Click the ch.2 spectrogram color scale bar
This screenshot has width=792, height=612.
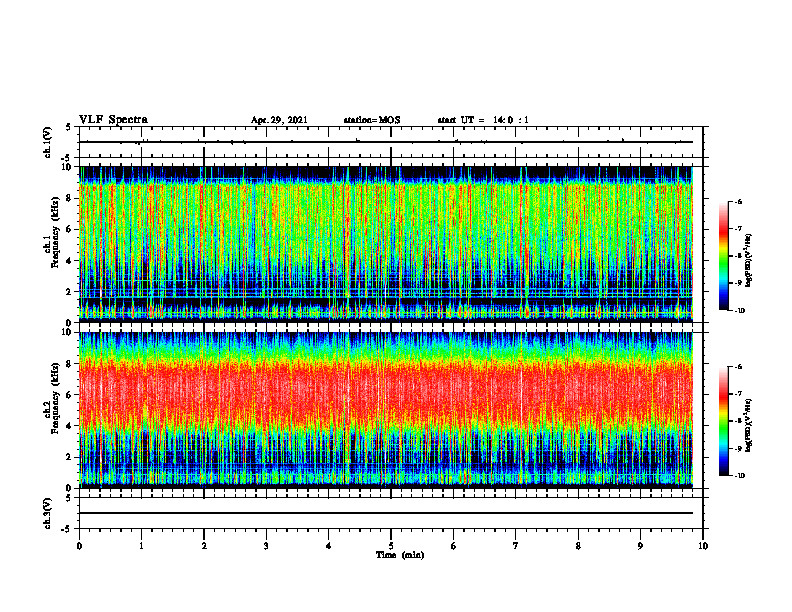723,421
